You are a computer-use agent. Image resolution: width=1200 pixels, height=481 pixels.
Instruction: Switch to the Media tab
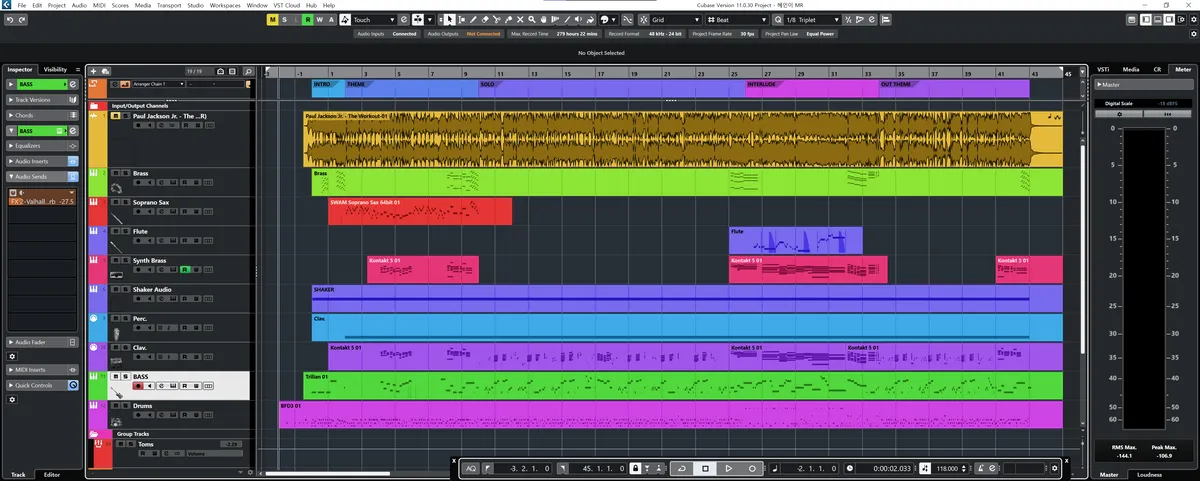tap(1130, 69)
